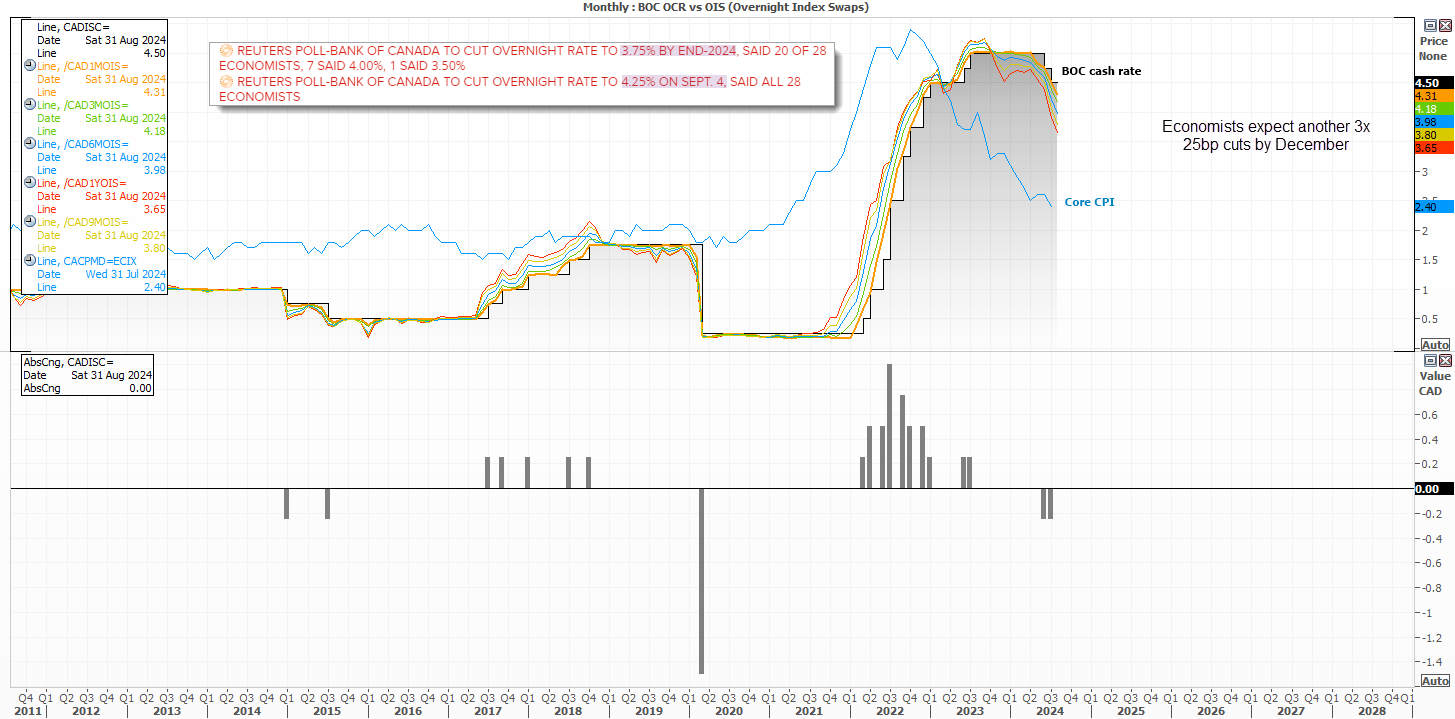Screen dimensions: 1455x719
Task: Close the upper Price chart pane
Action: pyautogui.click(x=1443, y=24)
